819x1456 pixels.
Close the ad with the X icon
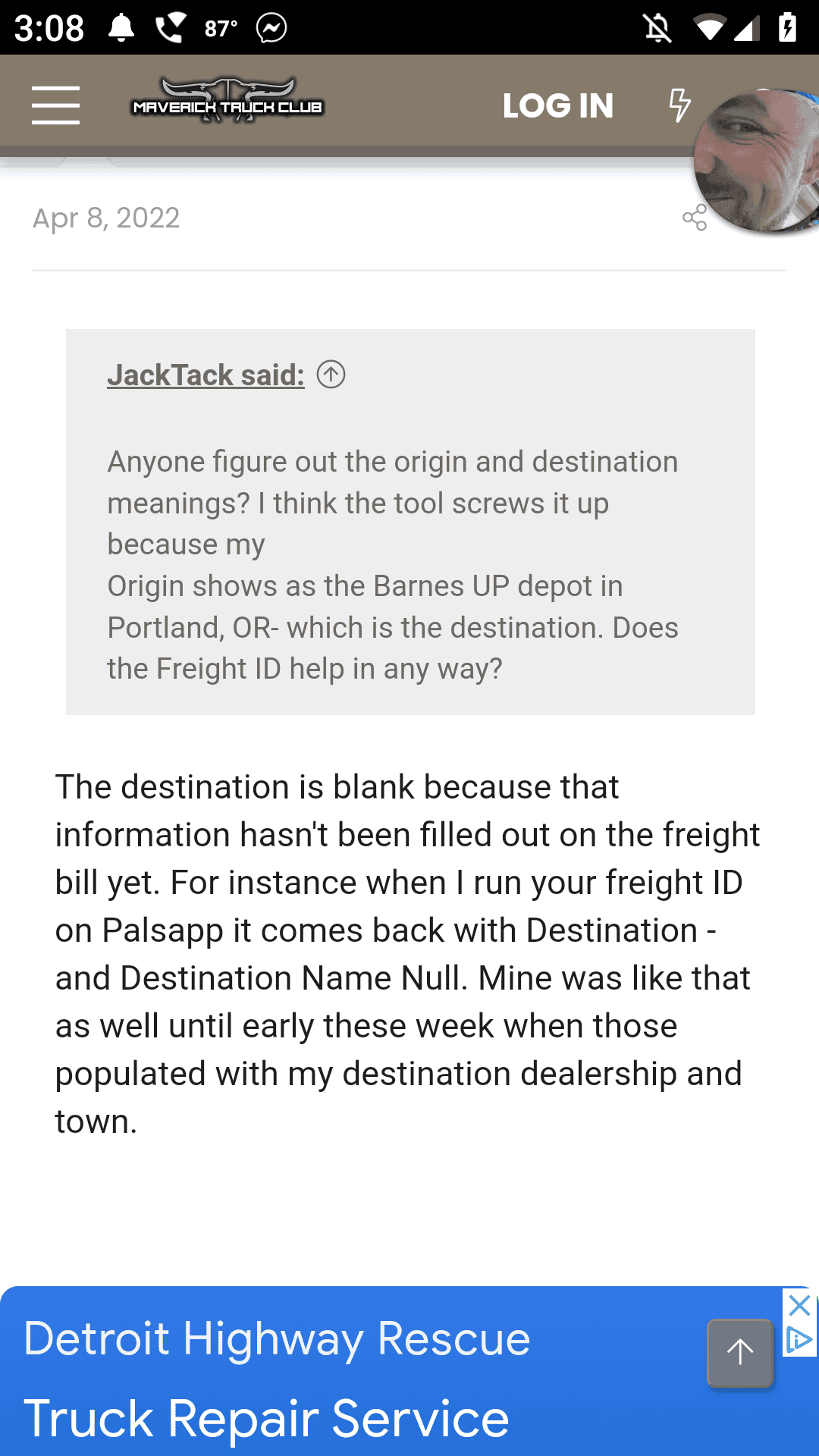click(x=799, y=1306)
